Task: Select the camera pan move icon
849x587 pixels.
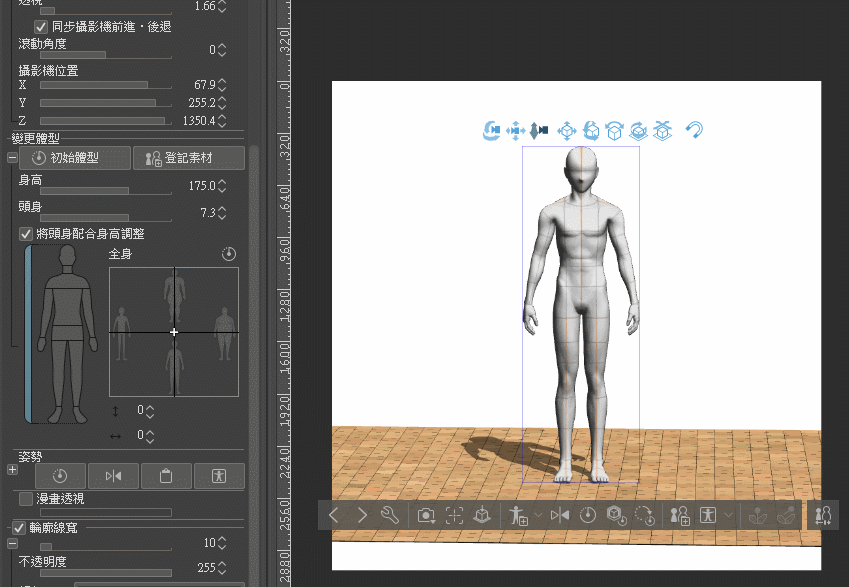Action: point(516,130)
